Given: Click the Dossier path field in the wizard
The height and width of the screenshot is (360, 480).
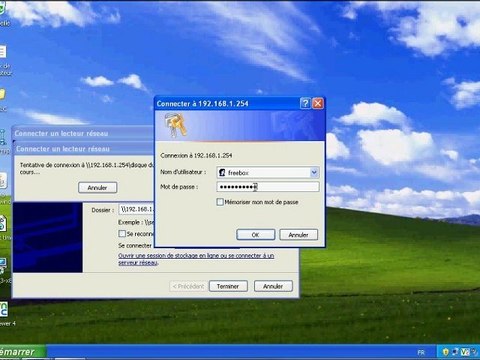Looking at the screenshot, I should [x=137, y=209].
